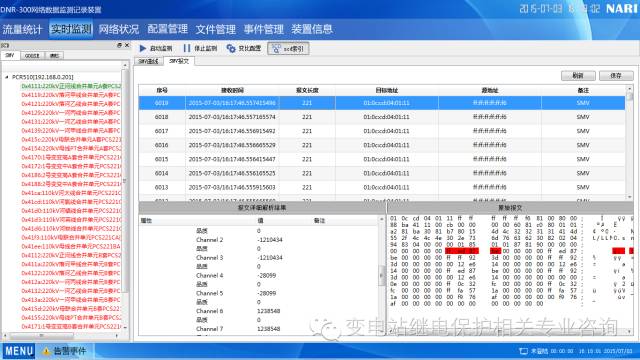Sort by the 序号 column header
Image resolution: width=640 pixels, height=360 pixels.
coord(162,90)
